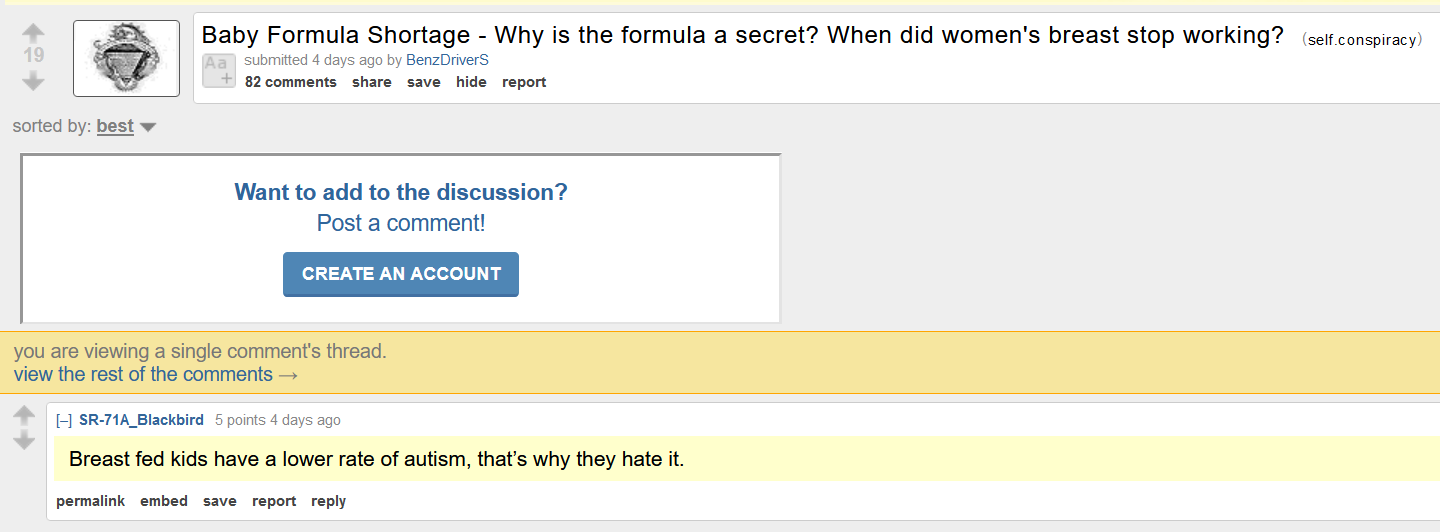Expand the self-text Aa icon
Image resolution: width=1440 pixels, height=532 pixels.
tap(219, 71)
